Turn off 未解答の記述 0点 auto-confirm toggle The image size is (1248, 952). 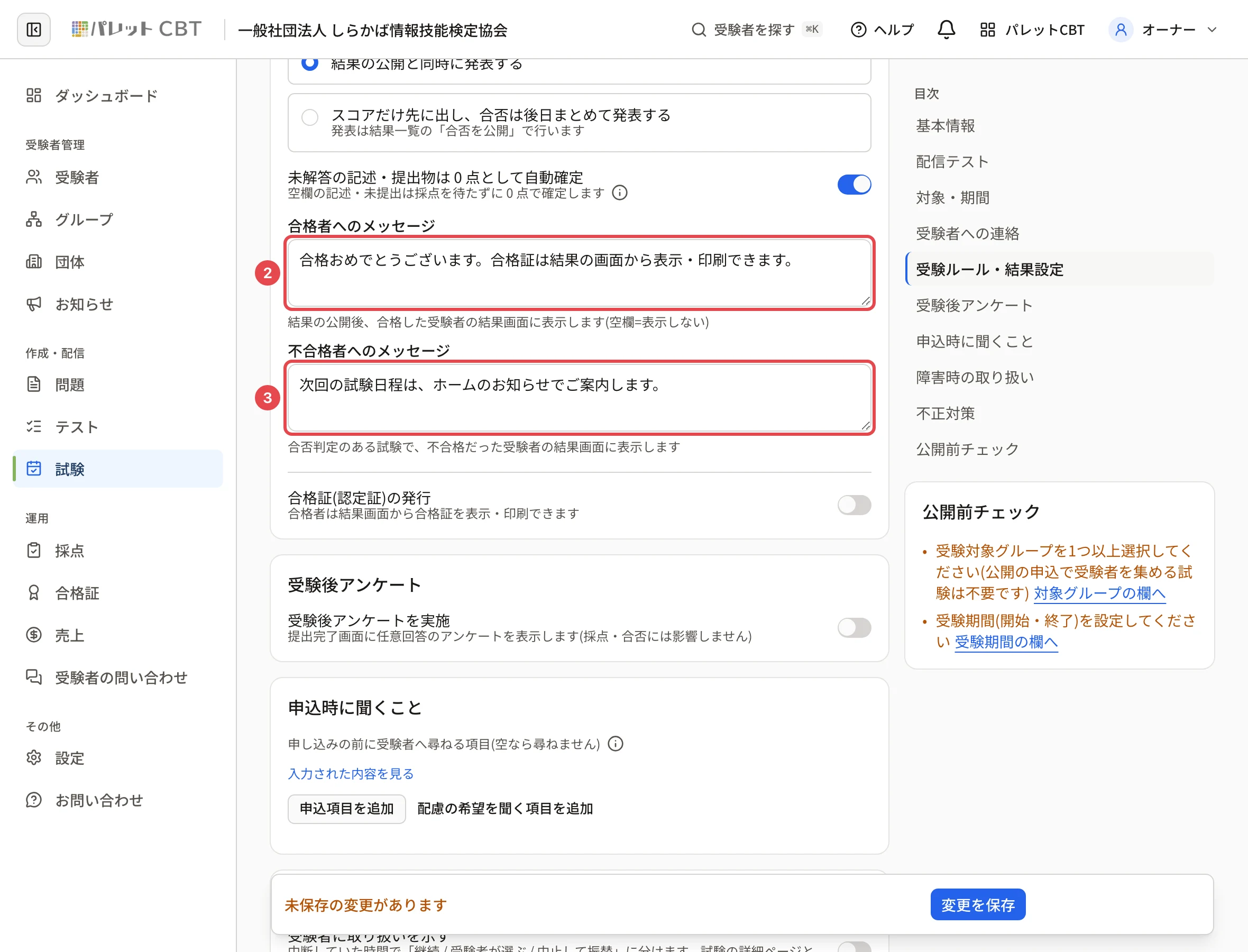click(854, 185)
